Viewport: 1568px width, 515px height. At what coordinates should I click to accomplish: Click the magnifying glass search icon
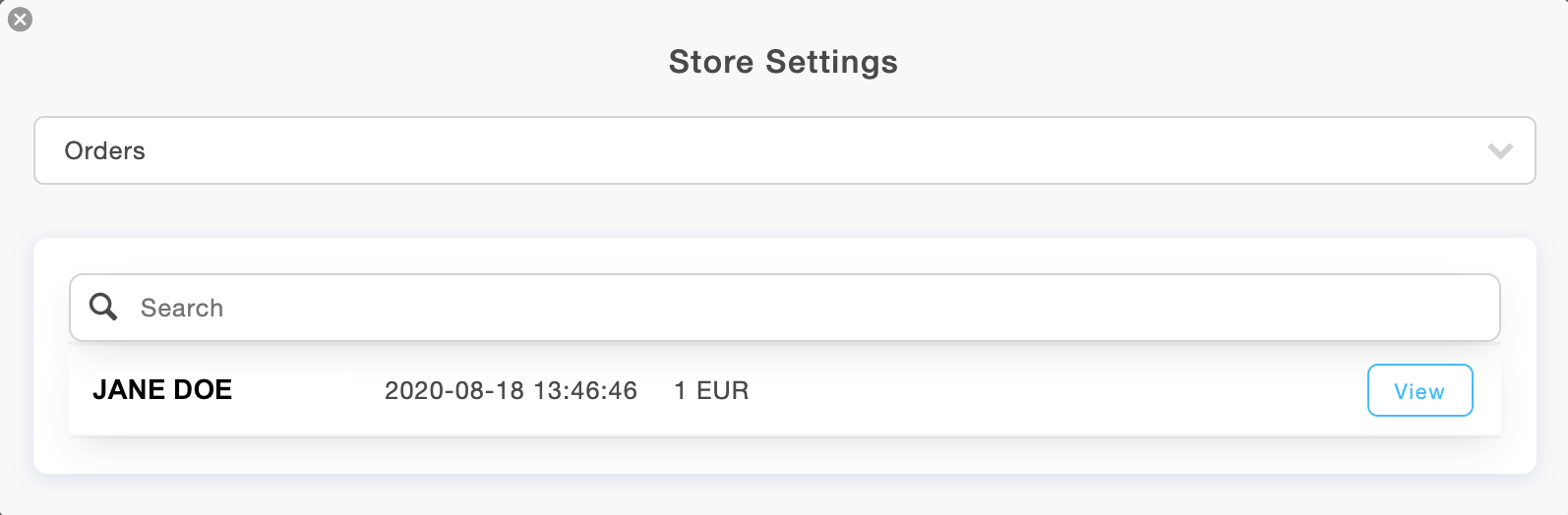[103, 307]
